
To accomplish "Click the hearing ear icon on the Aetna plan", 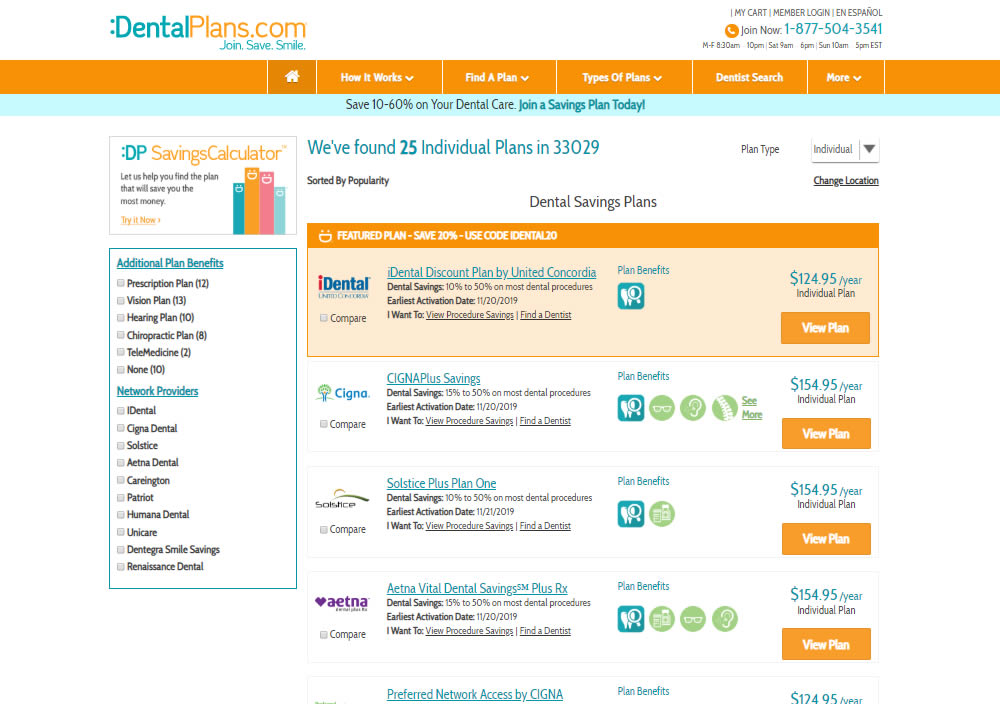I will click(x=725, y=619).
